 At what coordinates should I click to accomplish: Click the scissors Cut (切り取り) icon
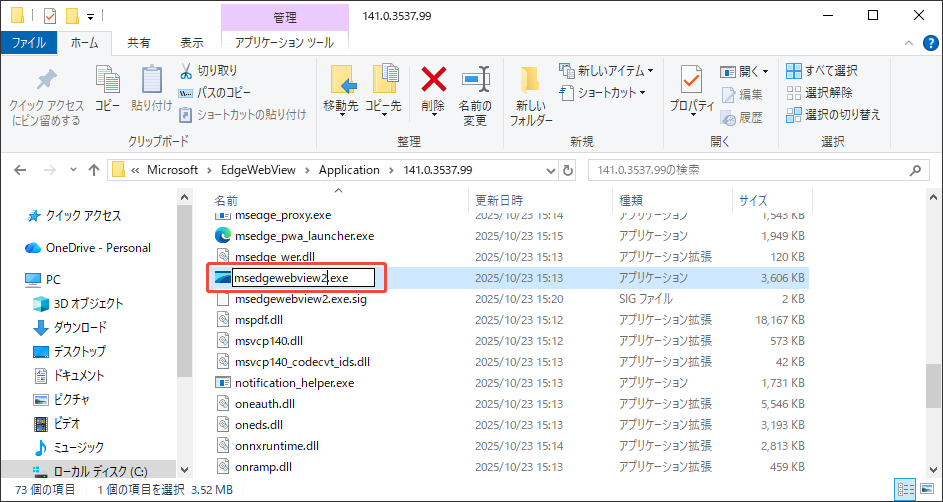[186, 71]
